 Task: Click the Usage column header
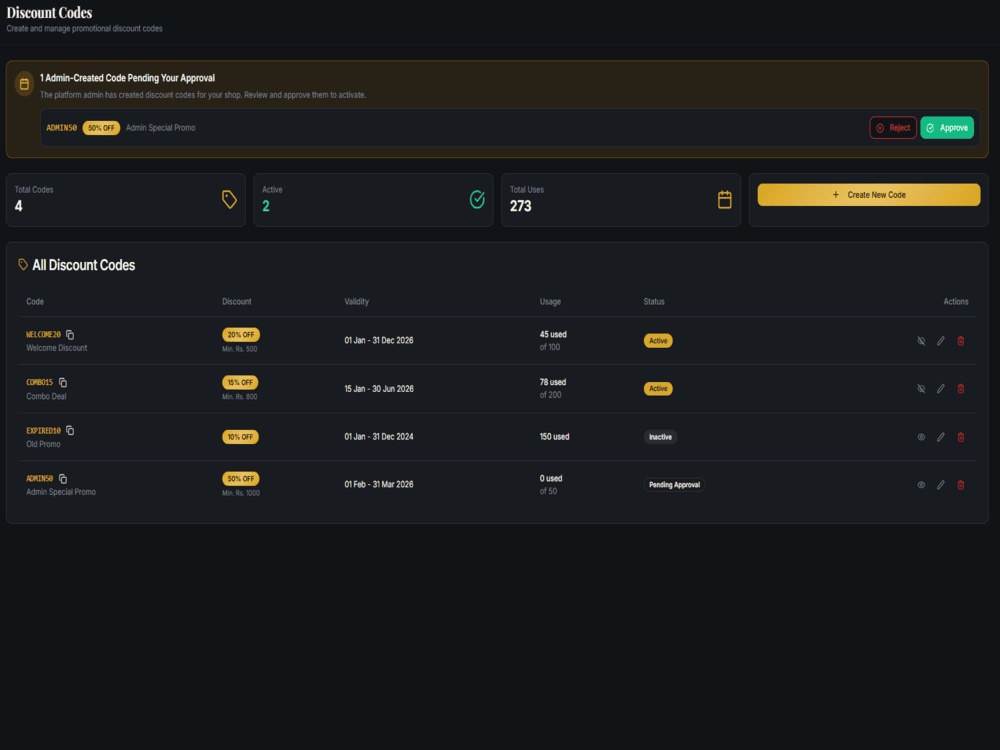tap(550, 302)
